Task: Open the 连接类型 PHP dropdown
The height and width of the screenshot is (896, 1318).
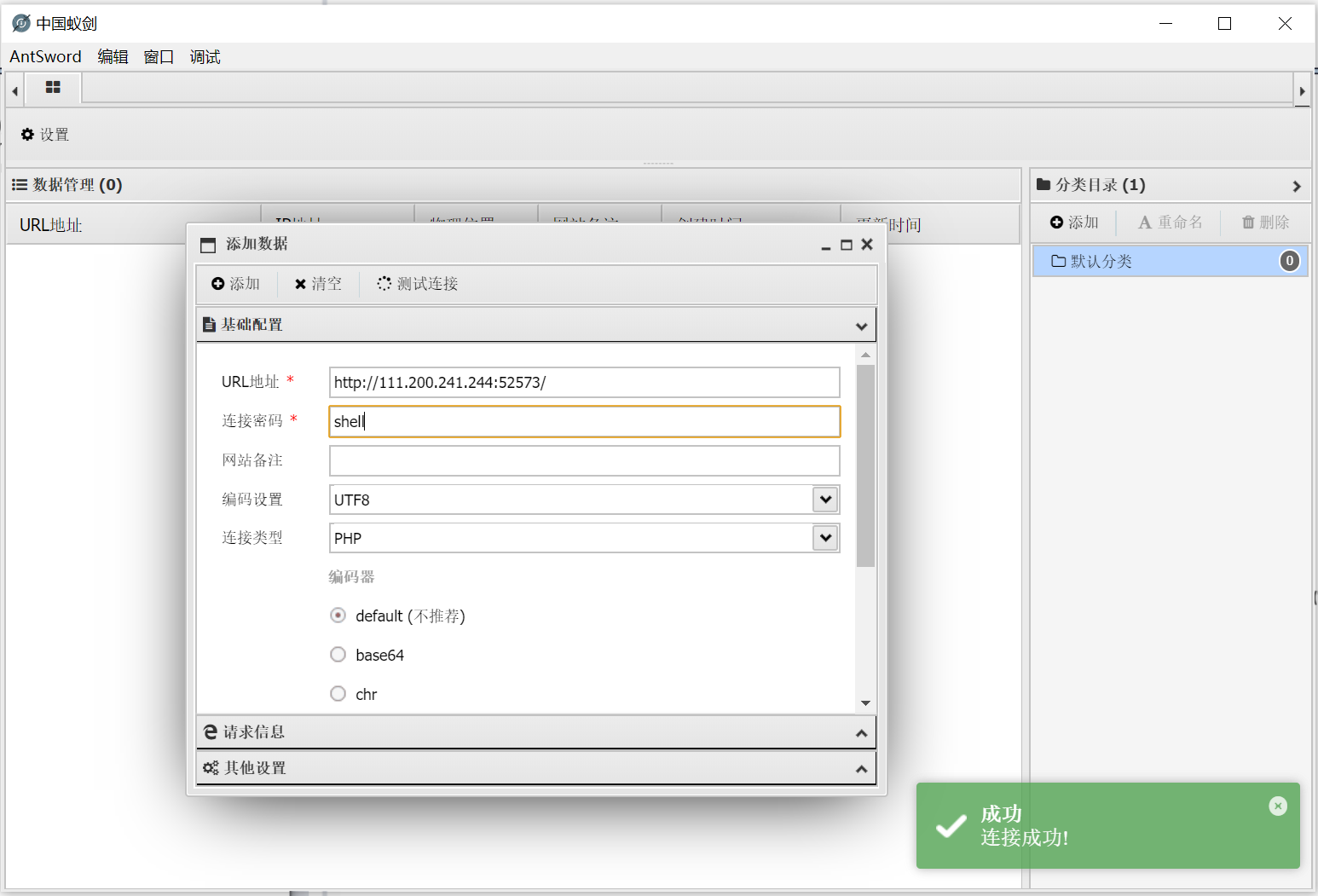Action: tap(824, 537)
